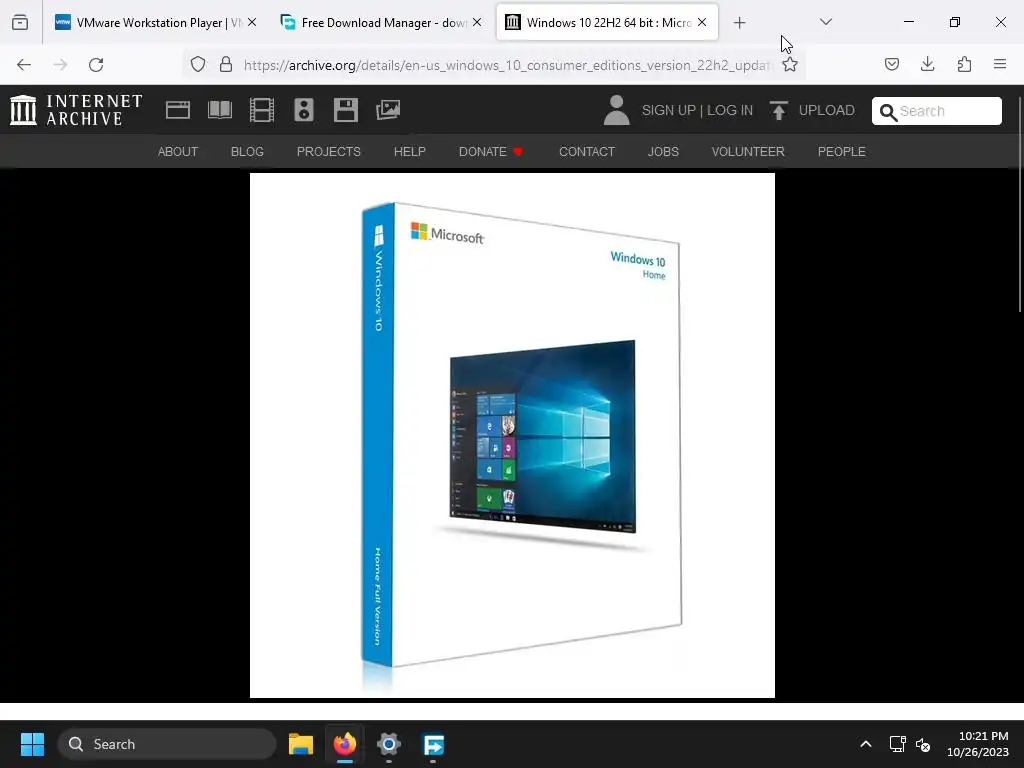This screenshot has width=1024, height=768.
Task: Open the JOBS menu item
Action: (663, 152)
